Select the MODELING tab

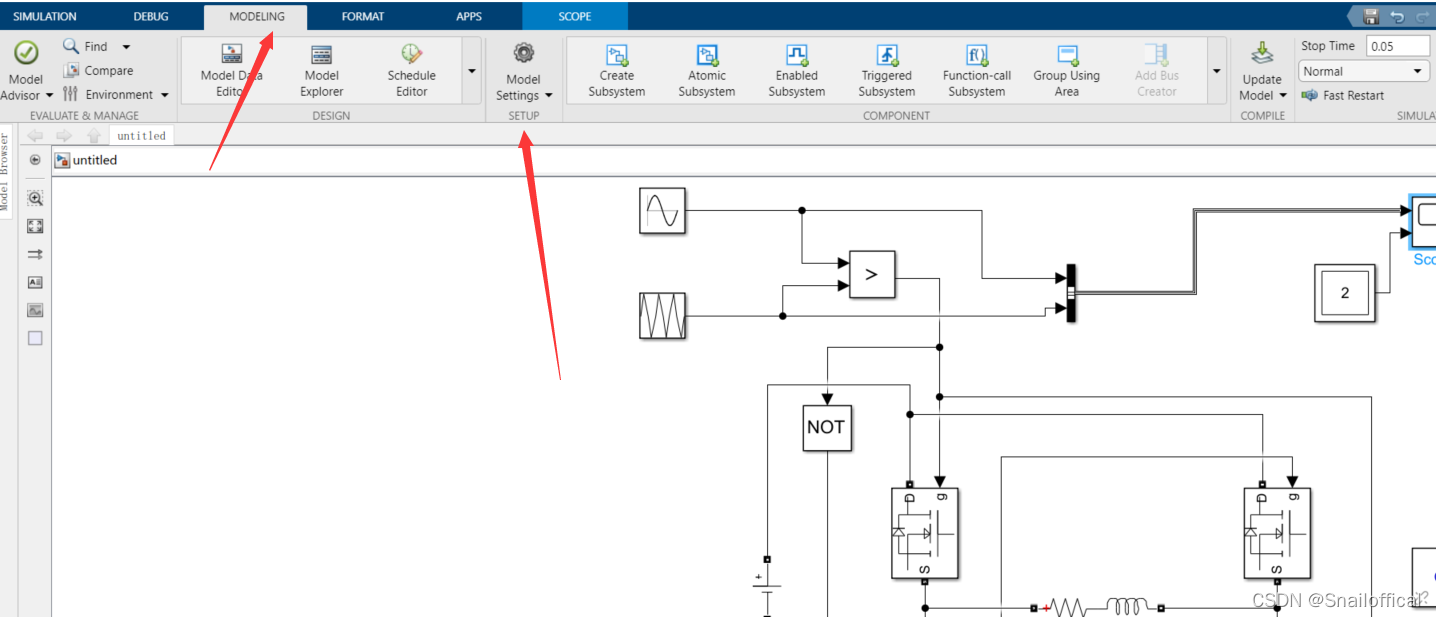click(x=256, y=16)
